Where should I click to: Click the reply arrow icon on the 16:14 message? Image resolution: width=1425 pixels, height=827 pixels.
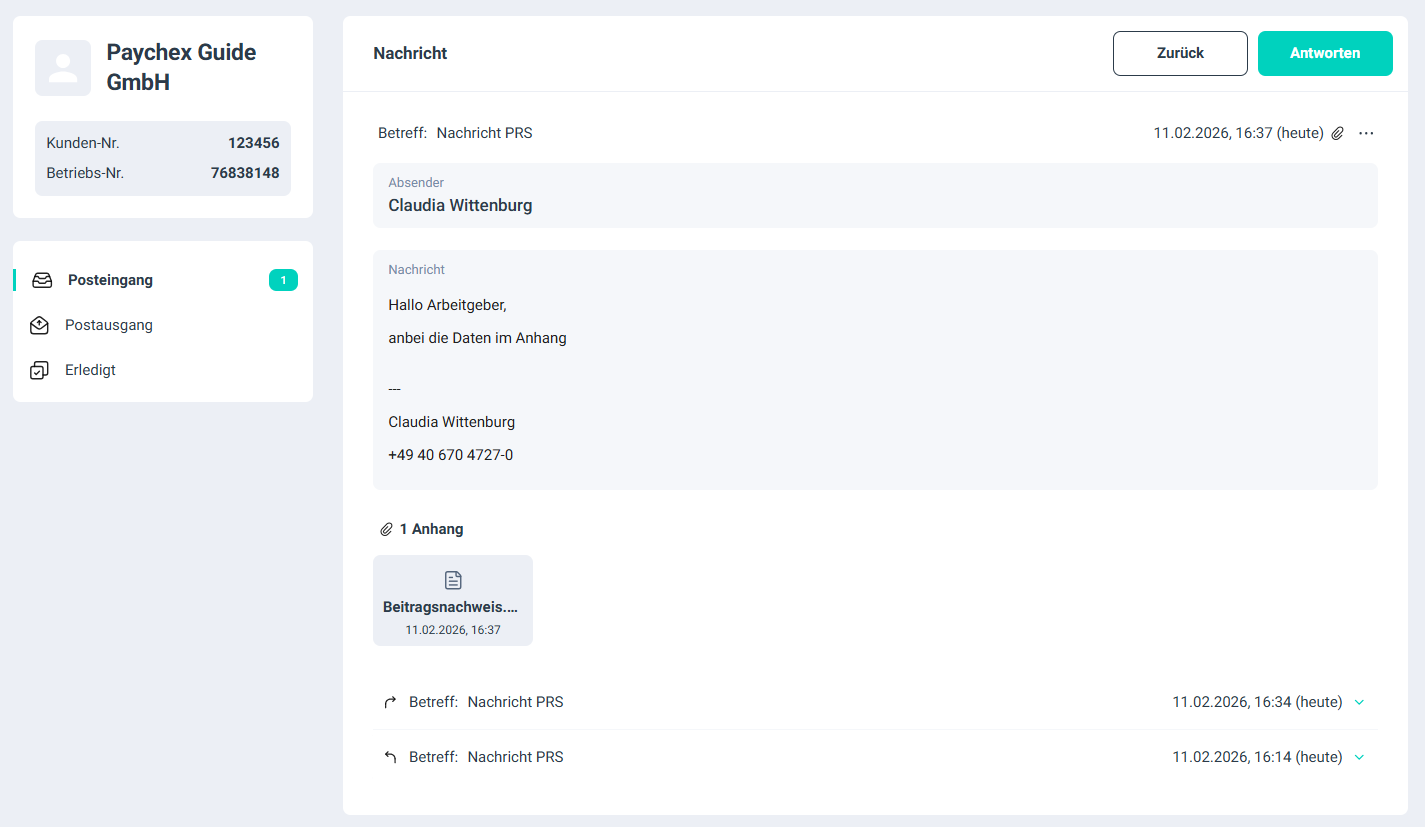click(x=390, y=757)
